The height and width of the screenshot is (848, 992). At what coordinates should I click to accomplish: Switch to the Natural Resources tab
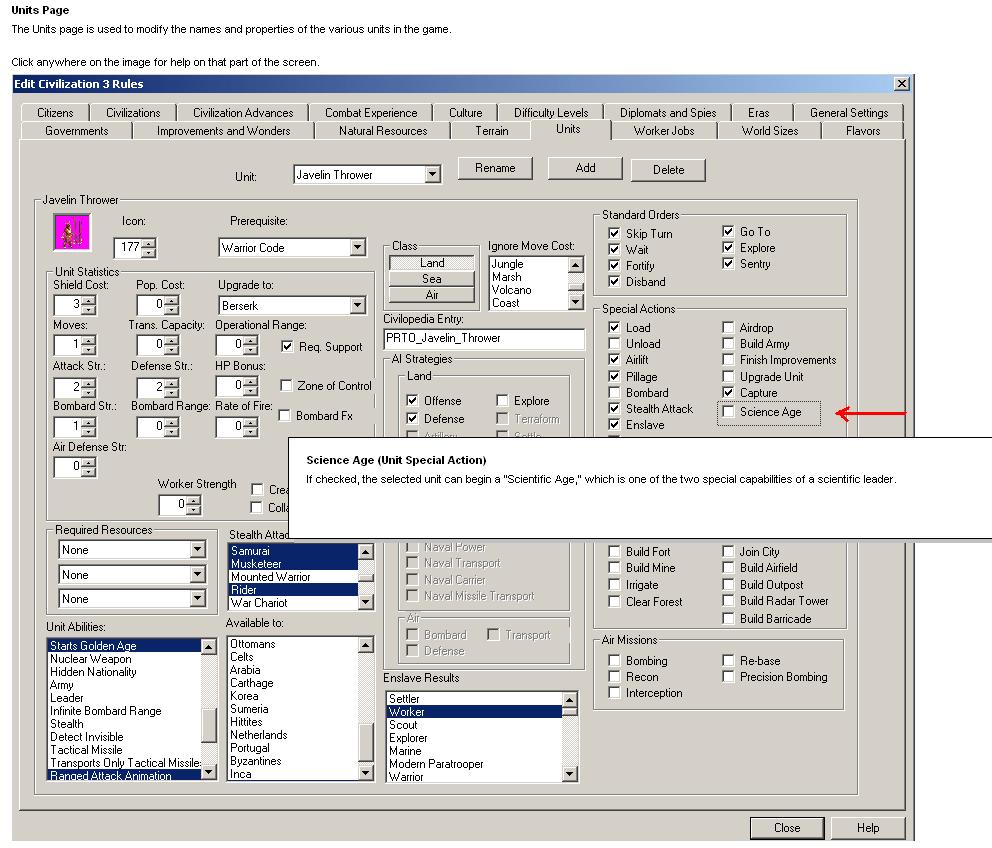[383, 130]
